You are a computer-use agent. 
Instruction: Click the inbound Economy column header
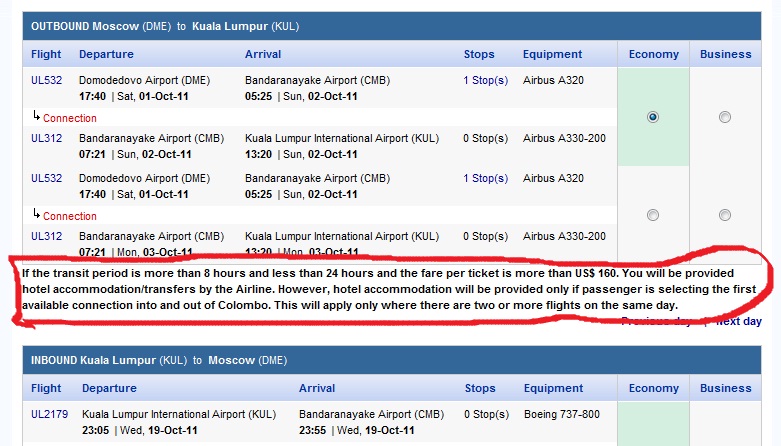point(653,388)
